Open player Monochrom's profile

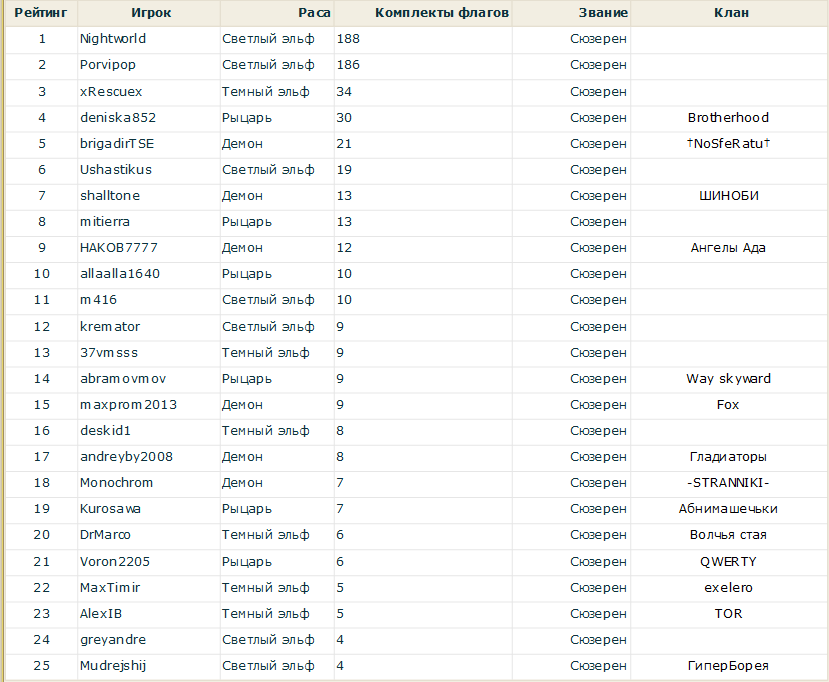(117, 483)
